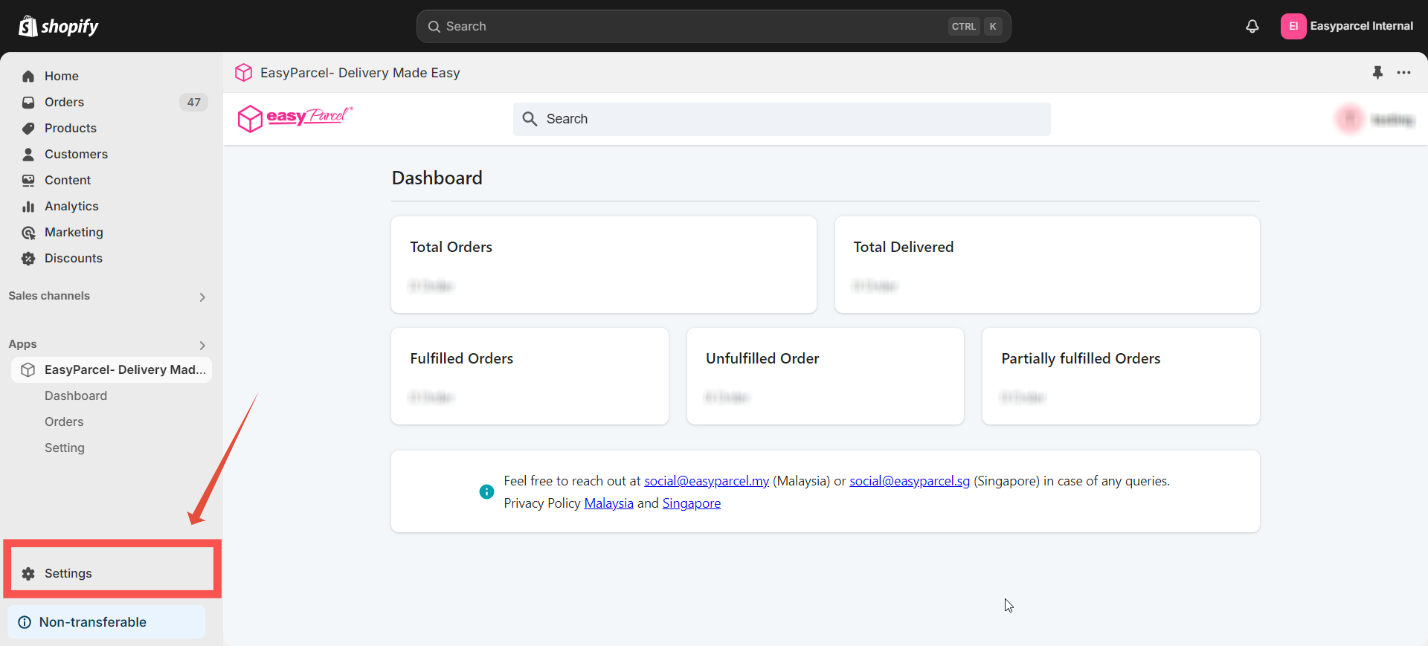Click the Analytics bar chart icon

[x=28, y=206]
